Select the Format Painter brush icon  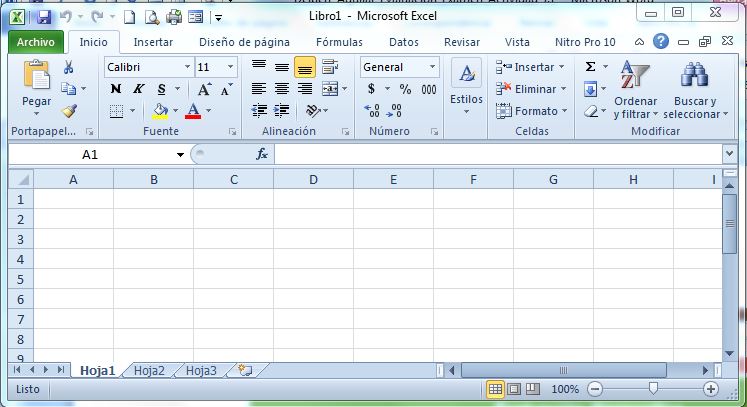pos(69,111)
